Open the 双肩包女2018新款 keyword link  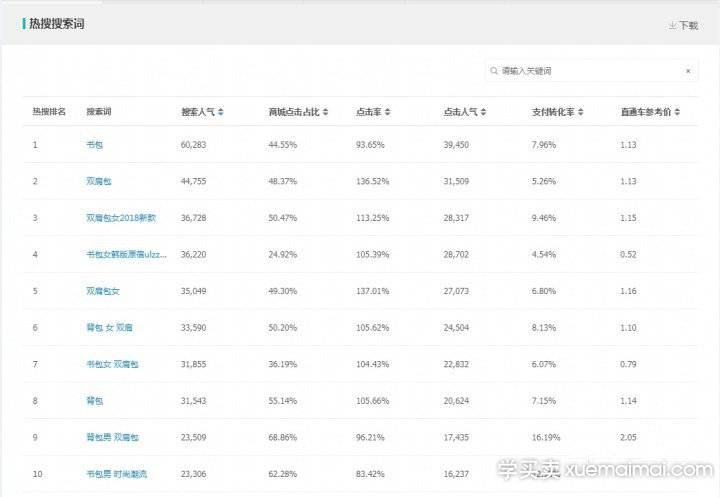click(121, 218)
